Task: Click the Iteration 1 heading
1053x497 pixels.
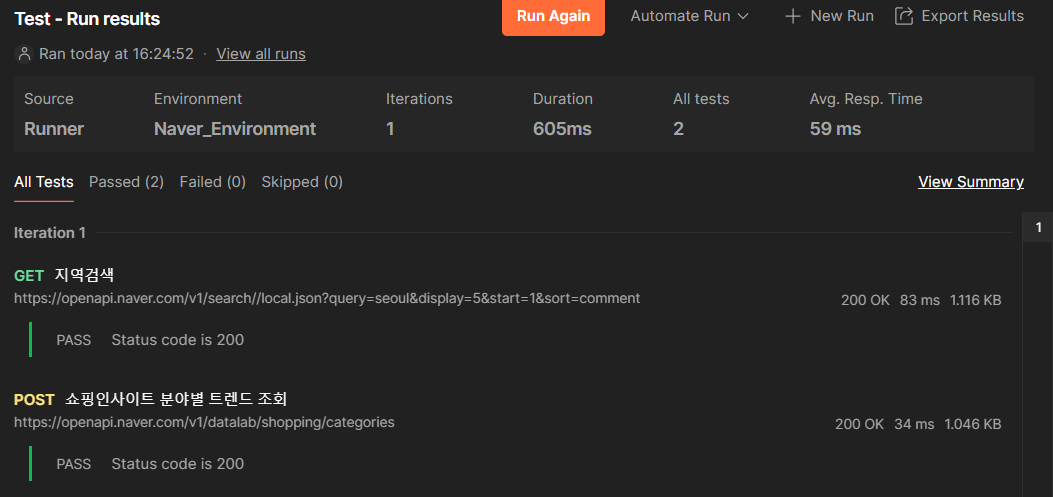Action: [50, 233]
